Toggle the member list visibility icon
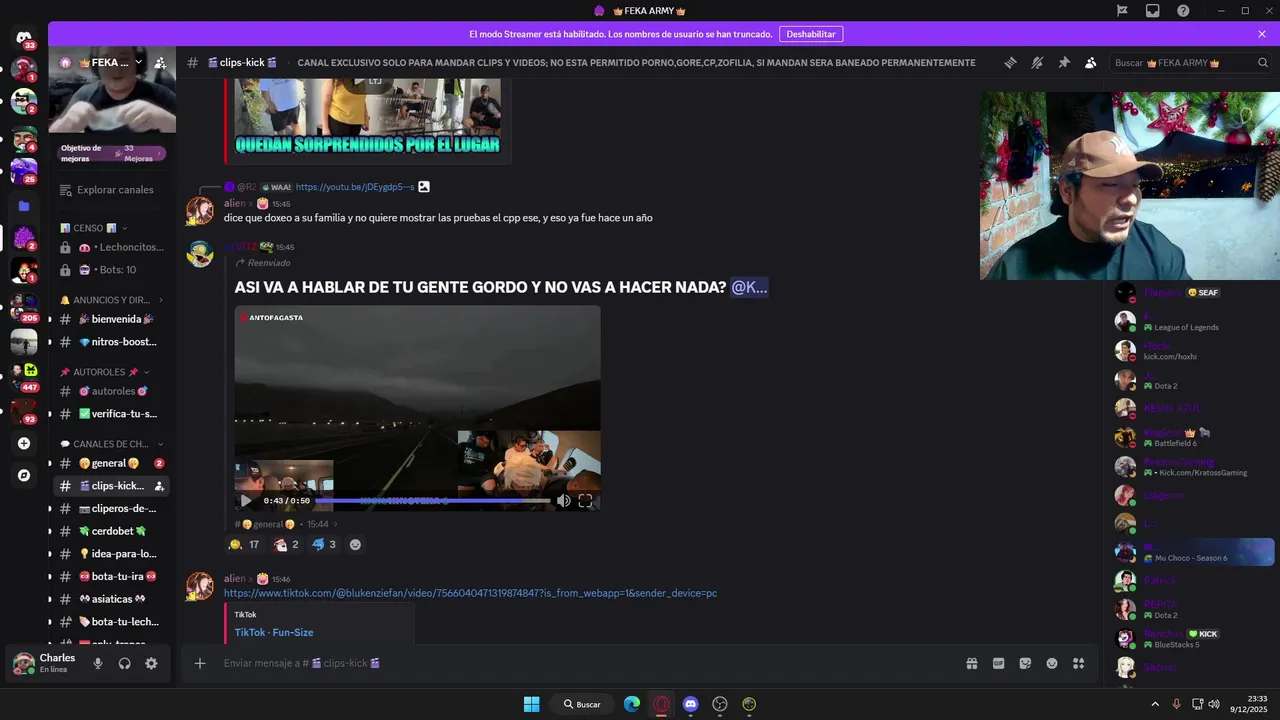1280x720 pixels. click(1090, 62)
